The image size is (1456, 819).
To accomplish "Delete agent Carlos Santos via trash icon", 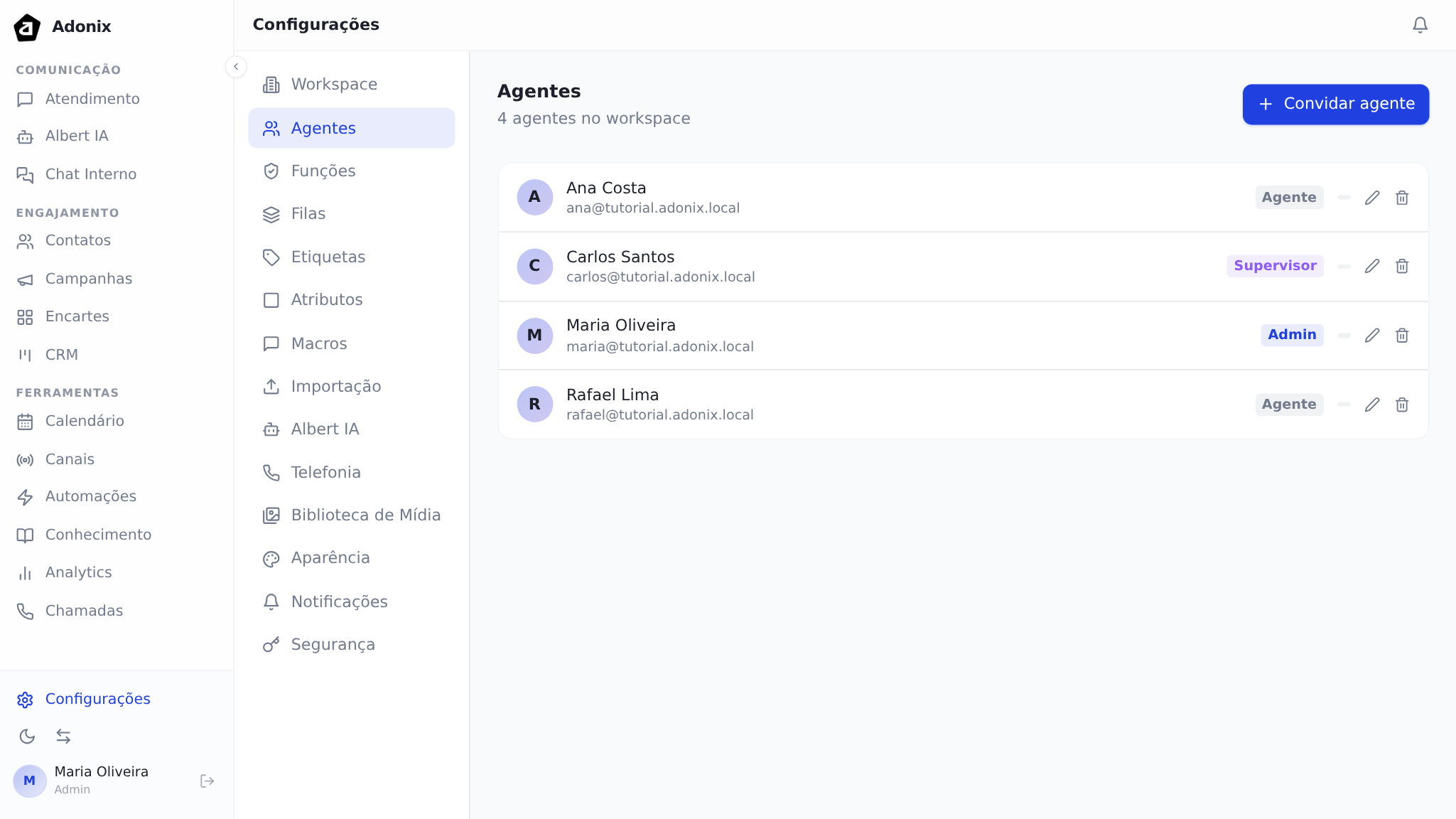I will 1401,266.
